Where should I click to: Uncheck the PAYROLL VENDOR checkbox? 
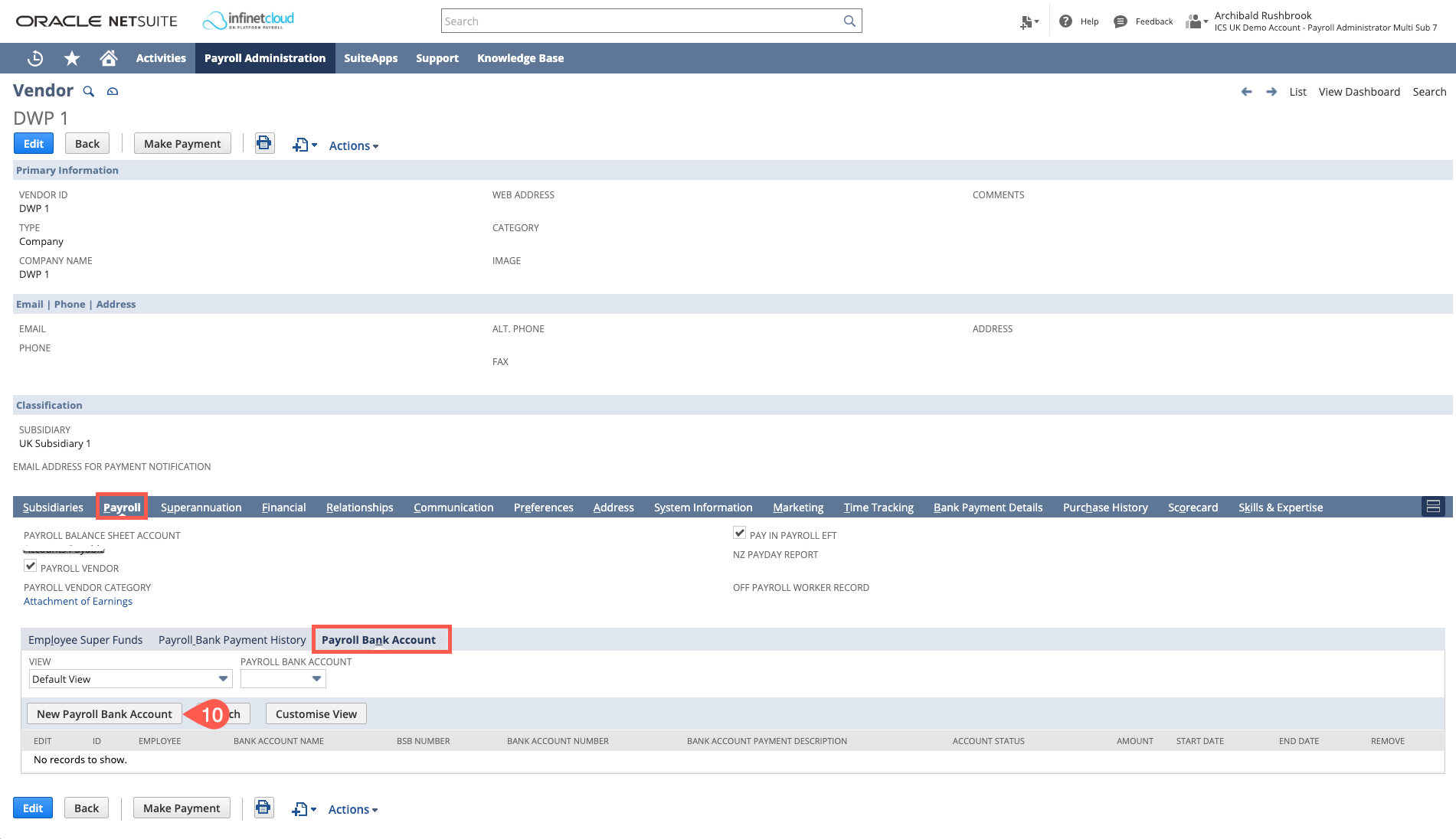pos(30,565)
